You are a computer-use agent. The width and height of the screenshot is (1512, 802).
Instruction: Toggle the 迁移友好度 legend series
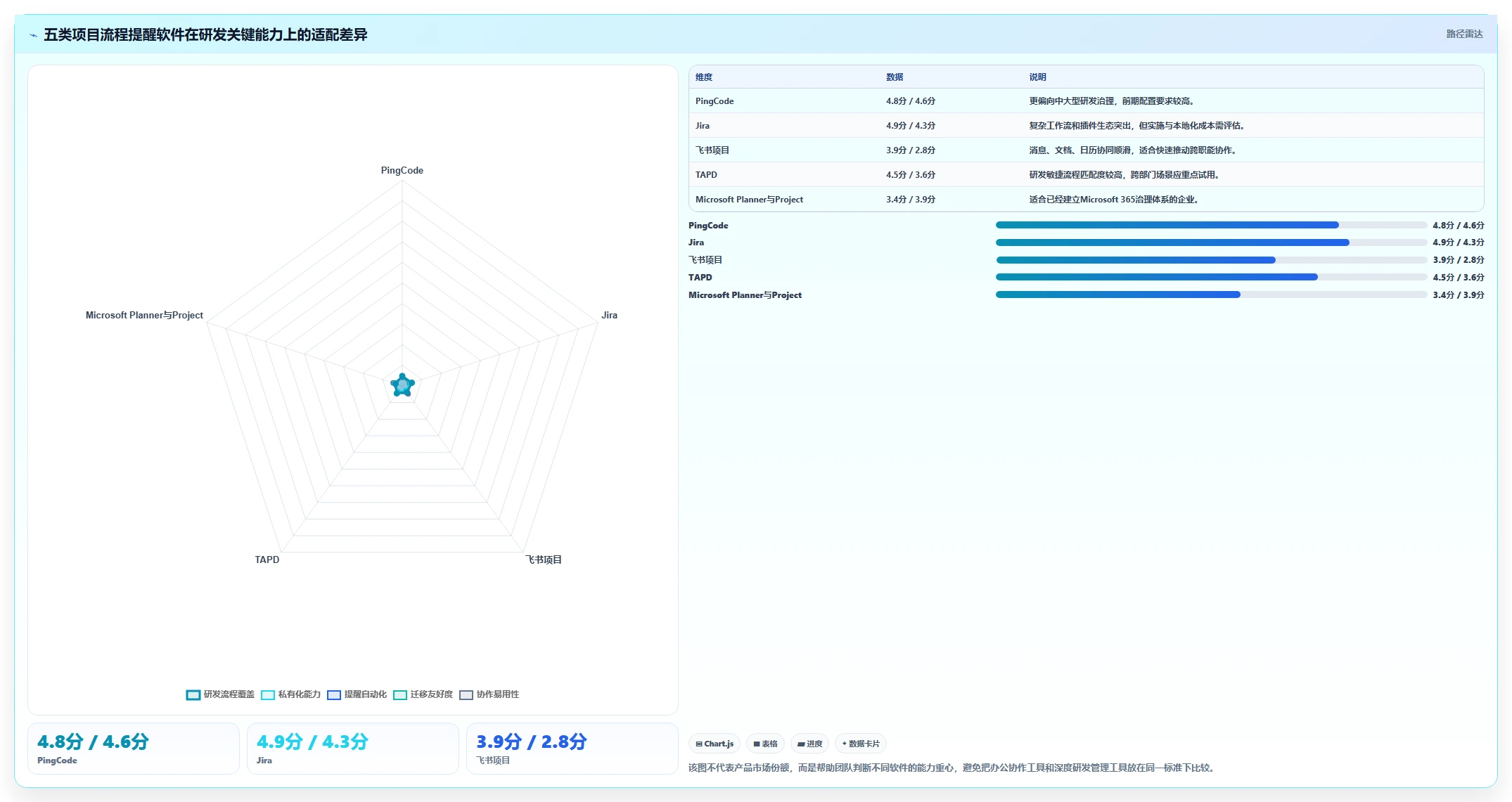[x=423, y=694]
